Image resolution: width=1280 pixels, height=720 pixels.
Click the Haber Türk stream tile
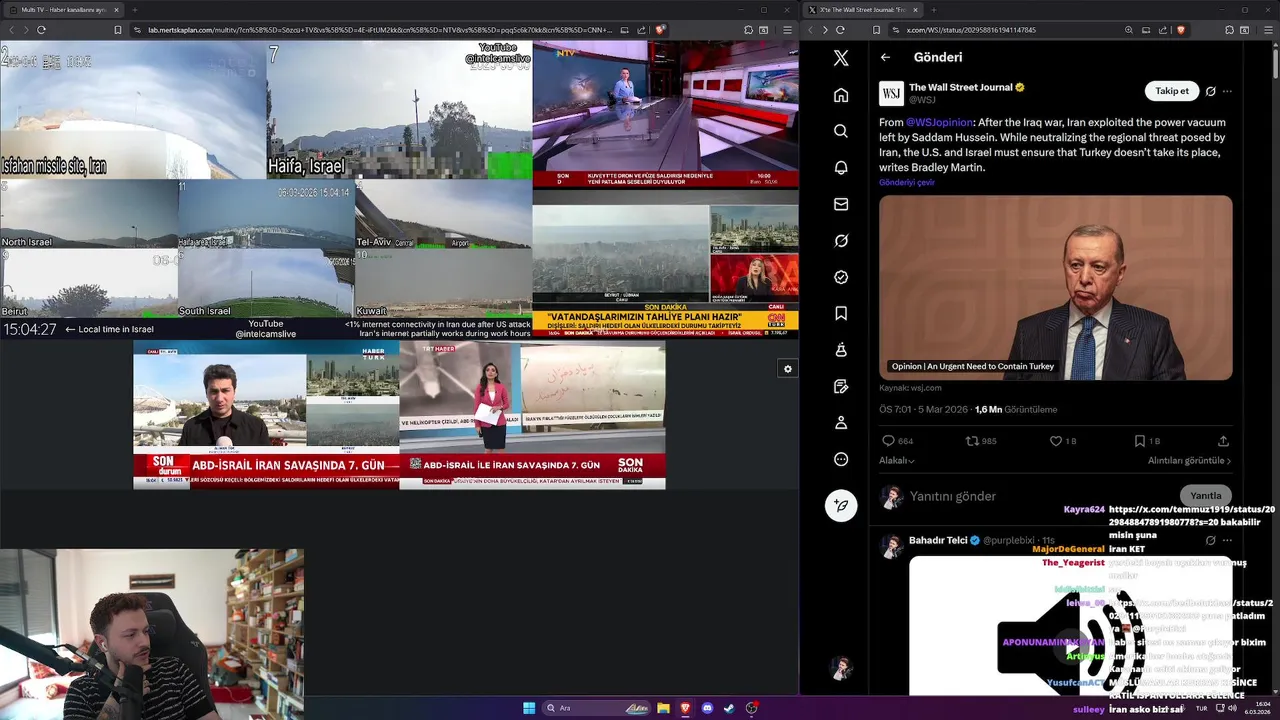point(266,415)
